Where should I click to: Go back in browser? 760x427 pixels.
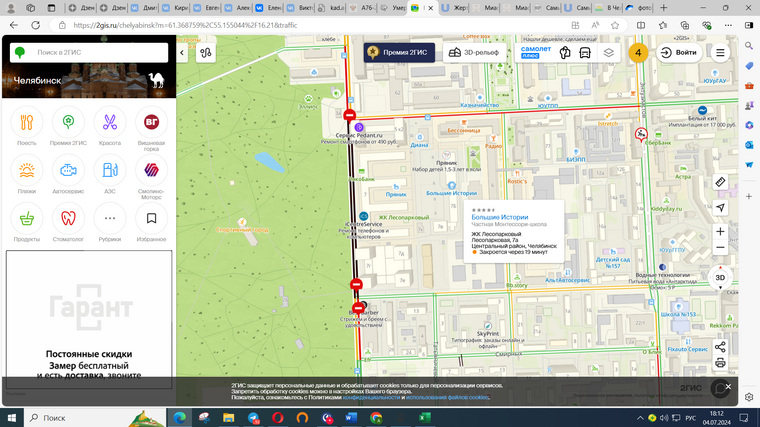(x=14, y=25)
